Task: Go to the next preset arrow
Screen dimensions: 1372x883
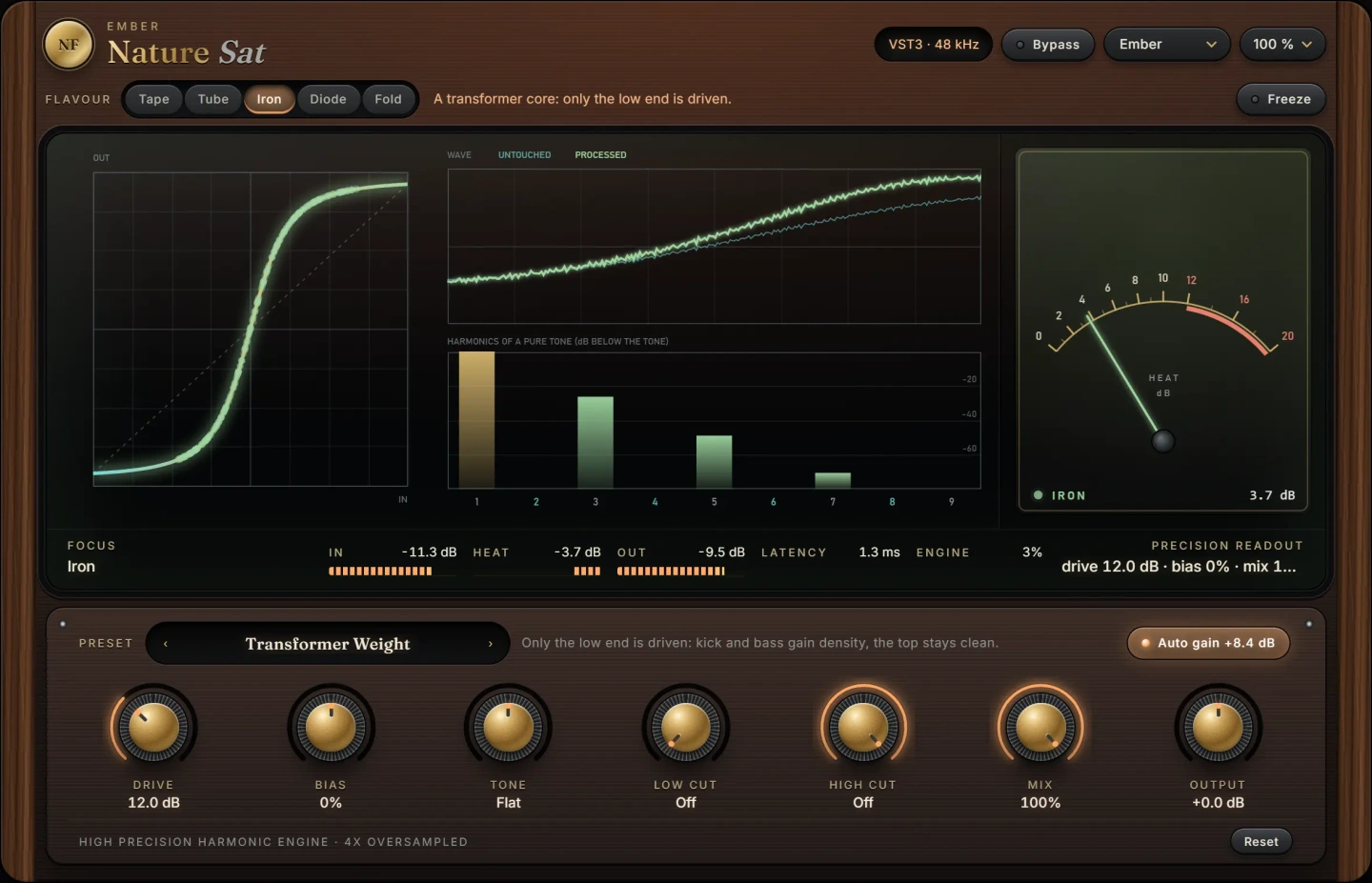Action: pos(491,644)
